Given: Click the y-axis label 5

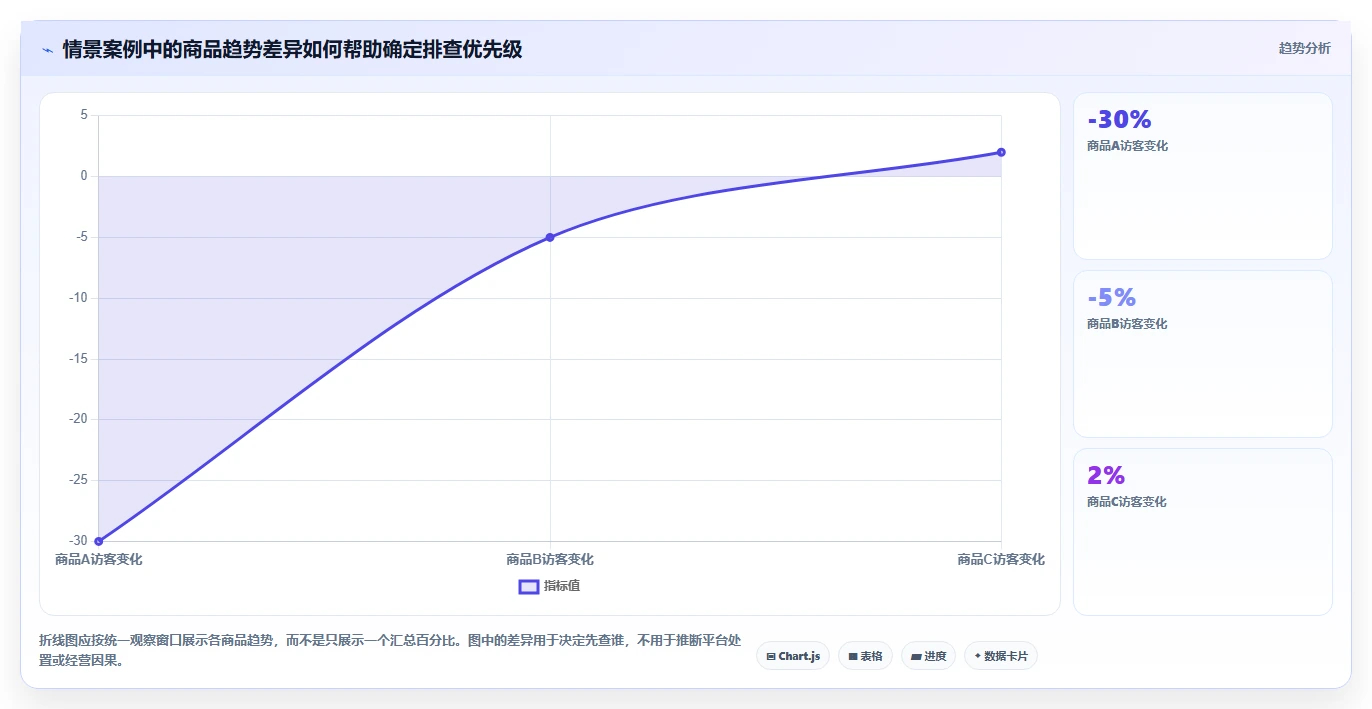Looking at the screenshot, I should (84, 115).
